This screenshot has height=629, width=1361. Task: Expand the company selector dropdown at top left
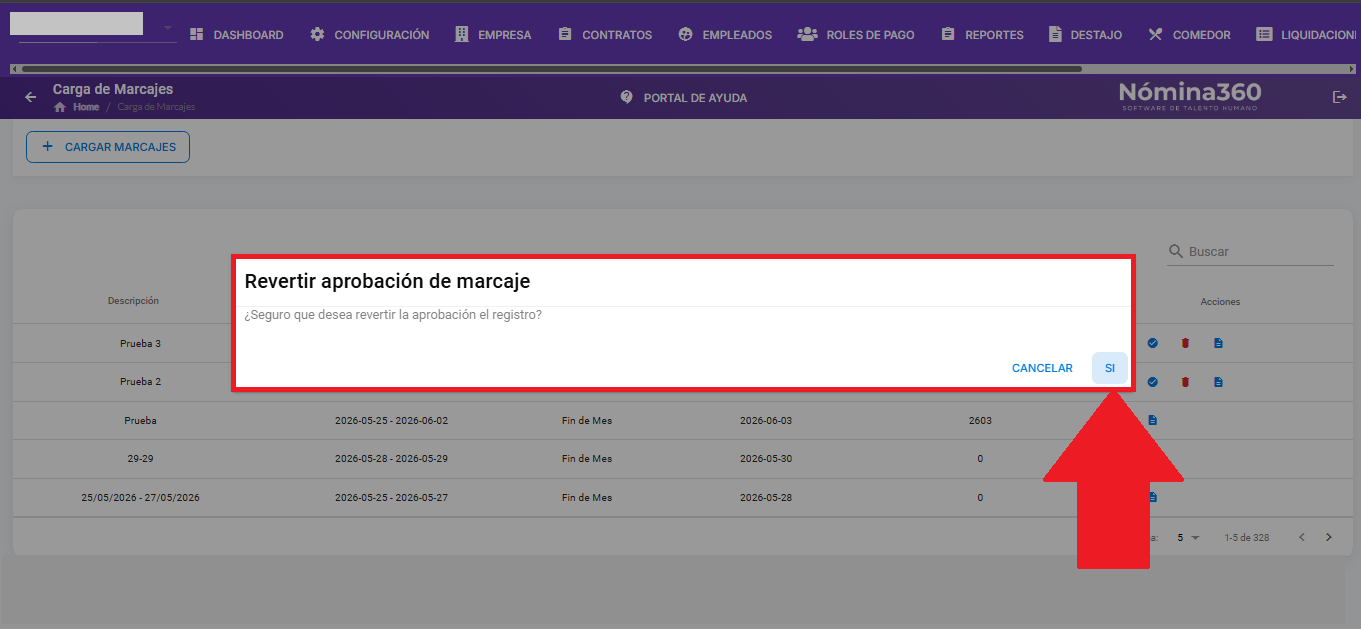coord(167,28)
